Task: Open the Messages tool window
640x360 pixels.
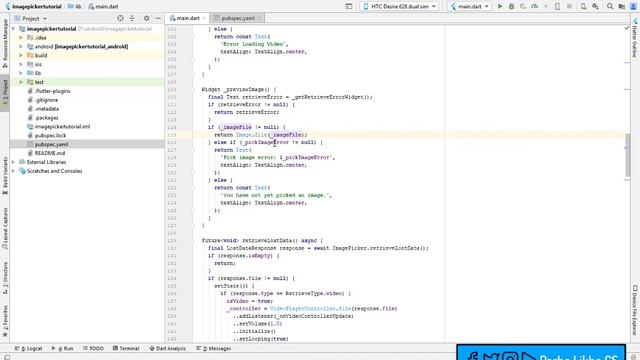Action: click(x=214, y=349)
